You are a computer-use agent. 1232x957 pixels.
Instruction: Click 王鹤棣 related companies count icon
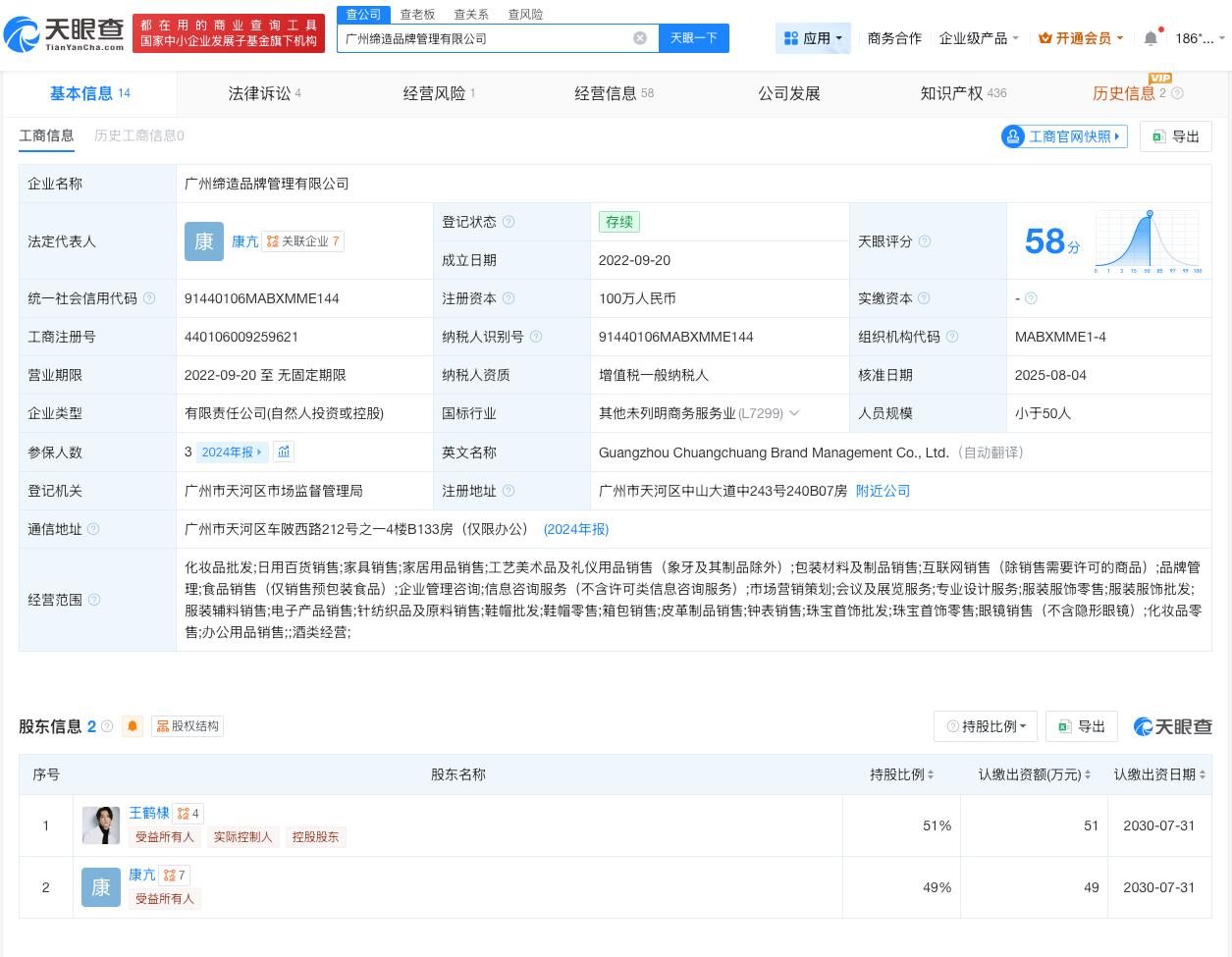(188, 814)
